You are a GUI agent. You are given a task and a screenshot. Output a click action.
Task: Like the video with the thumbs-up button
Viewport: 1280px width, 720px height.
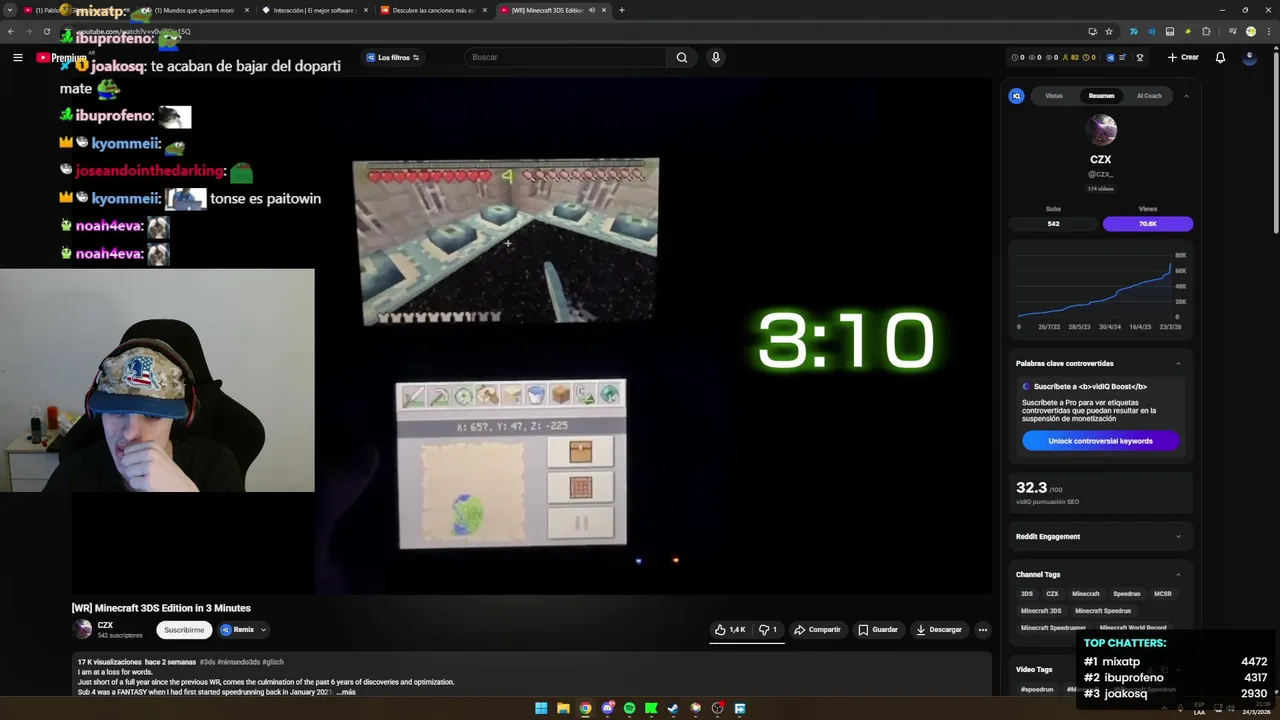pyautogui.click(x=730, y=630)
